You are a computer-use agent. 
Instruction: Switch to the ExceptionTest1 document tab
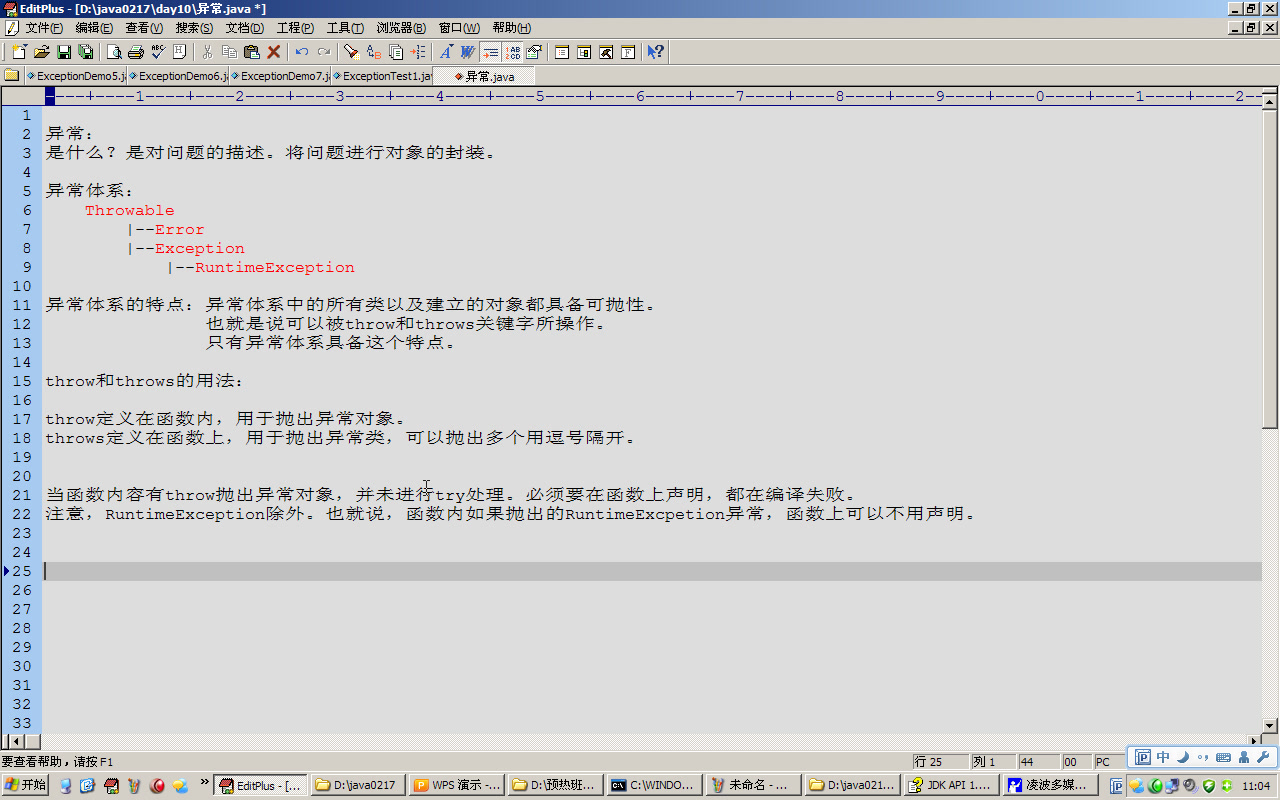[x=382, y=76]
